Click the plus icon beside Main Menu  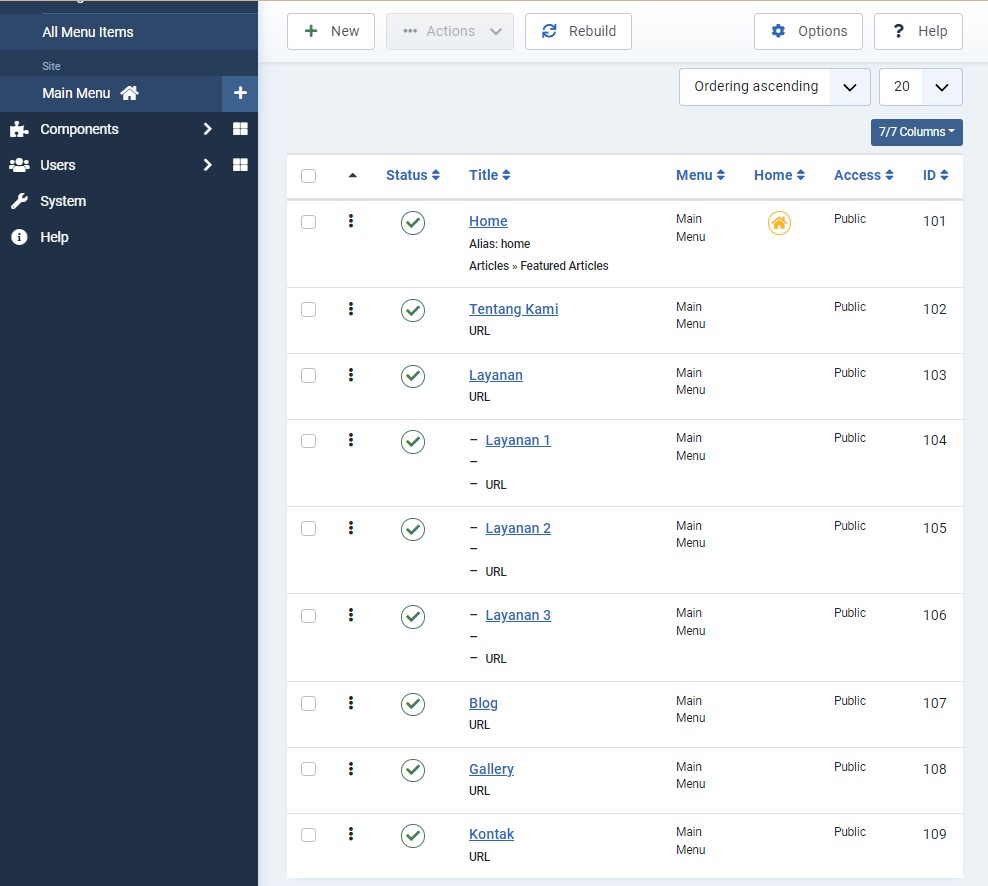click(240, 93)
